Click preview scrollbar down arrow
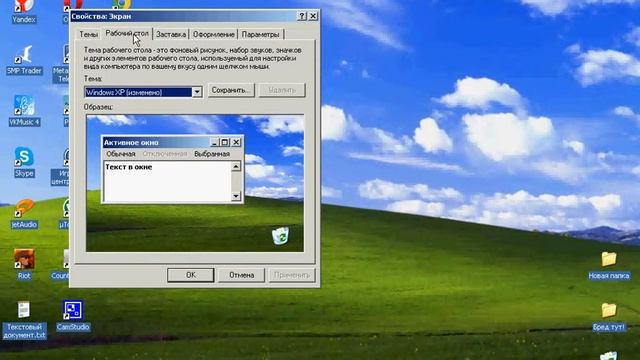Screen dimensions: 640x360 tap(236, 196)
